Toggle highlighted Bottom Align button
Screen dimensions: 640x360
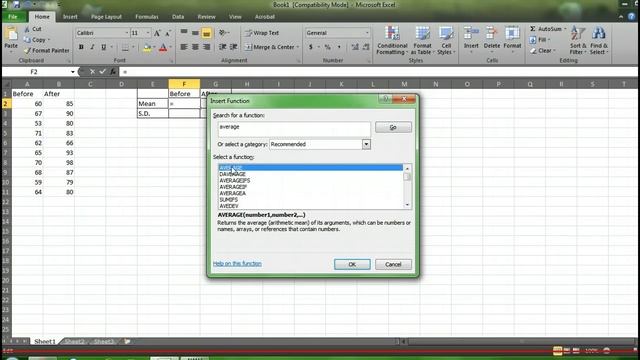click(x=207, y=33)
